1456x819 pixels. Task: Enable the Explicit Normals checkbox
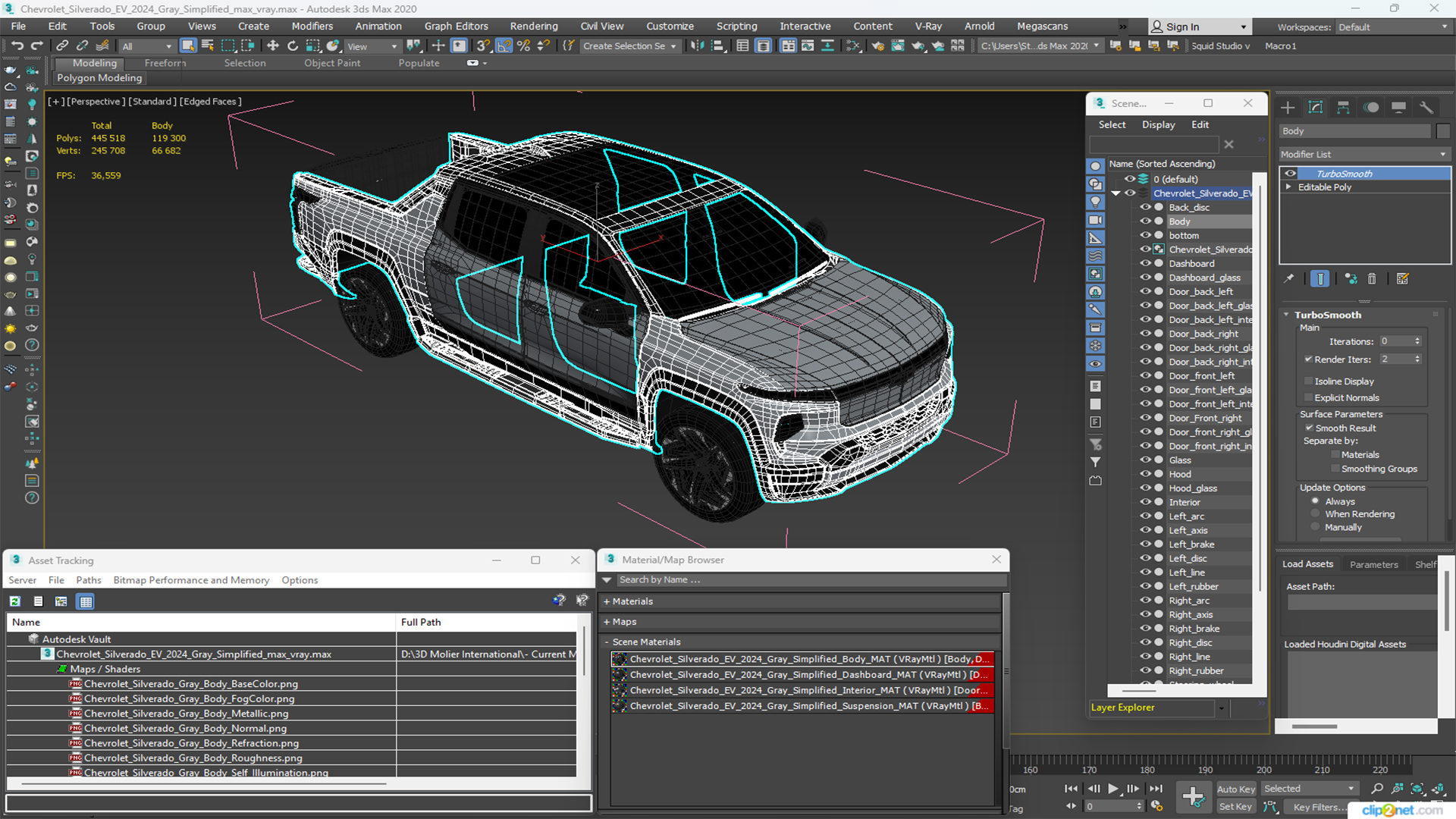coord(1308,397)
